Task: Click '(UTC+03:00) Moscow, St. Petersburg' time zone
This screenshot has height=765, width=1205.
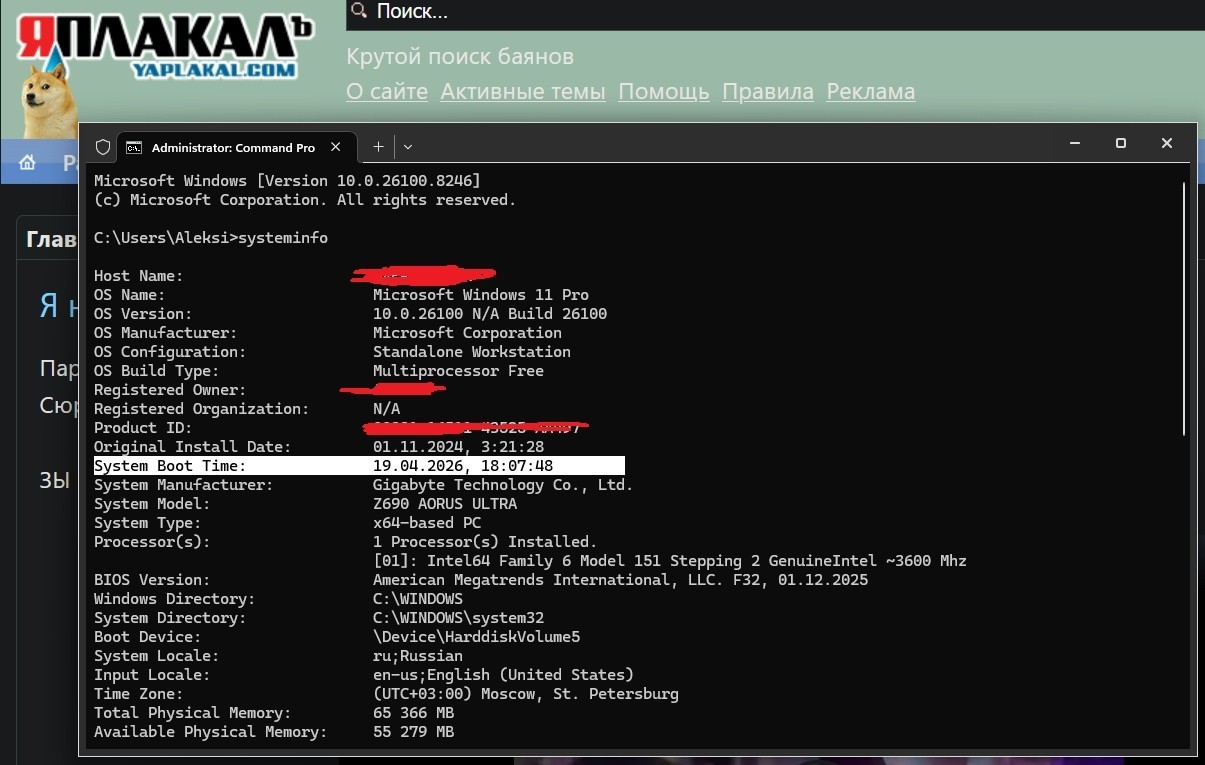Action: pos(526,694)
